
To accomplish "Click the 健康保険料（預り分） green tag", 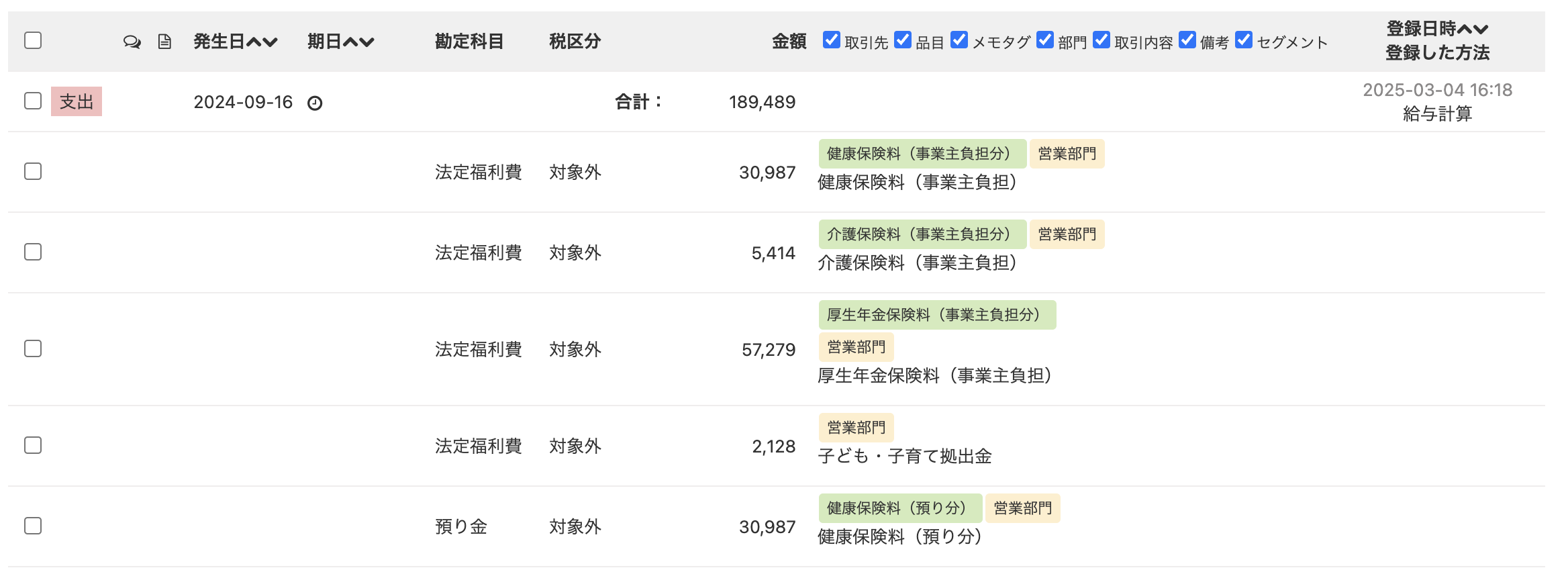I will pyautogui.click(x=900, y=508).
